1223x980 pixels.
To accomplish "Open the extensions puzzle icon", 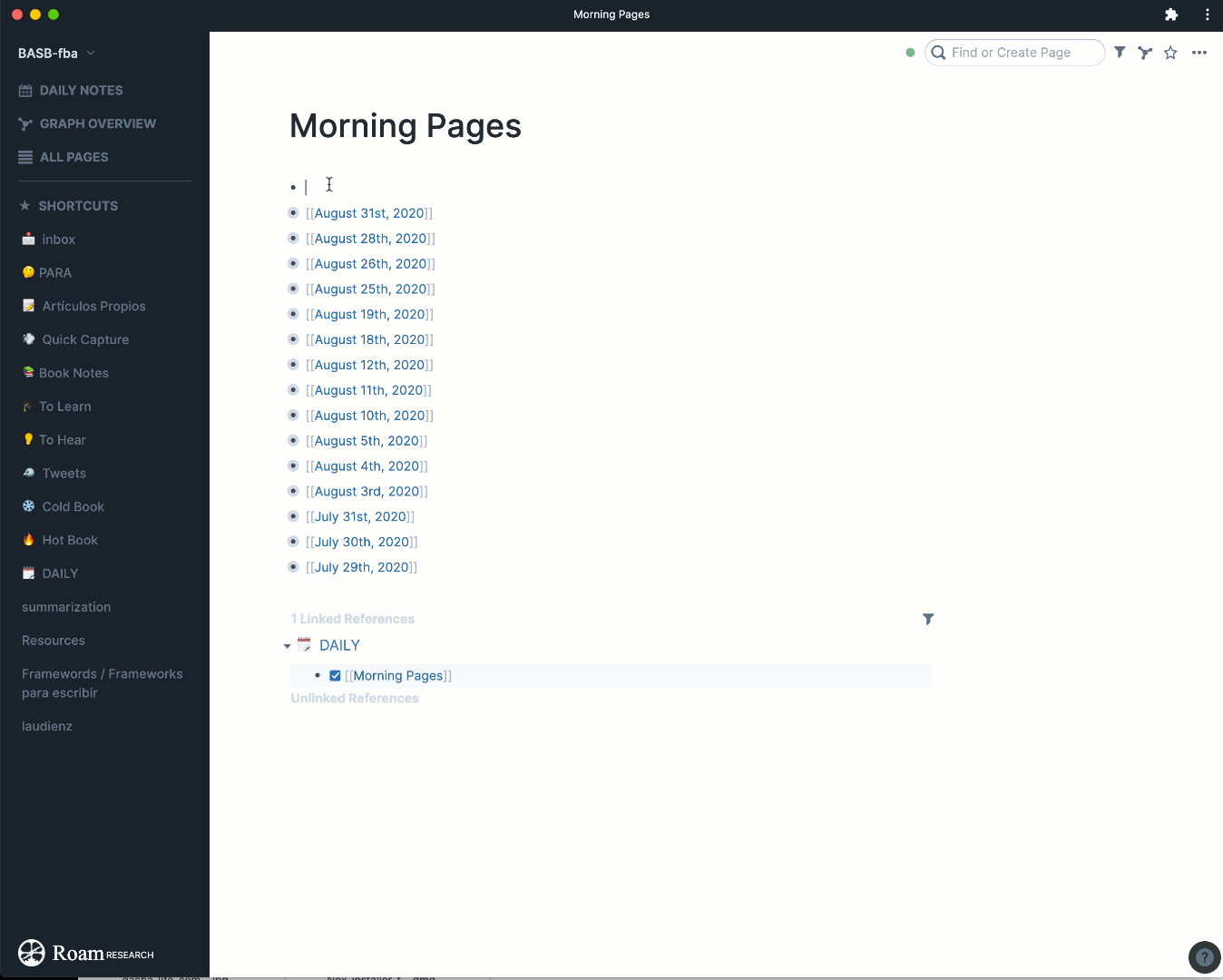I will [x=1171, y=15].
